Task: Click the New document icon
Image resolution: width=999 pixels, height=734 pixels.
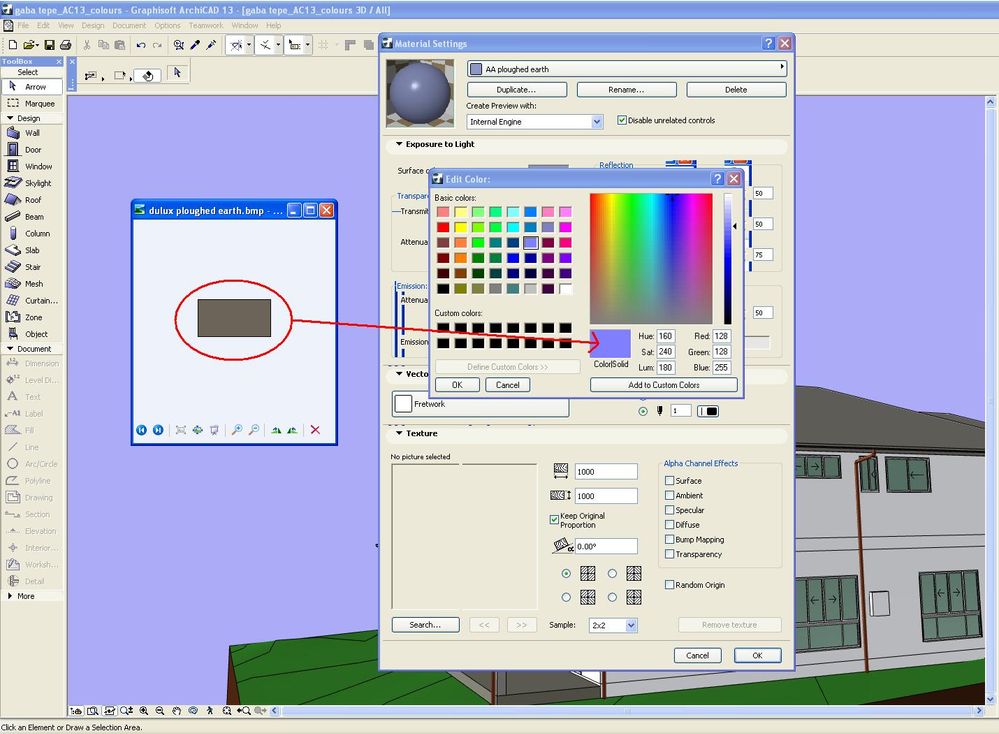Action: click(13, 45)
